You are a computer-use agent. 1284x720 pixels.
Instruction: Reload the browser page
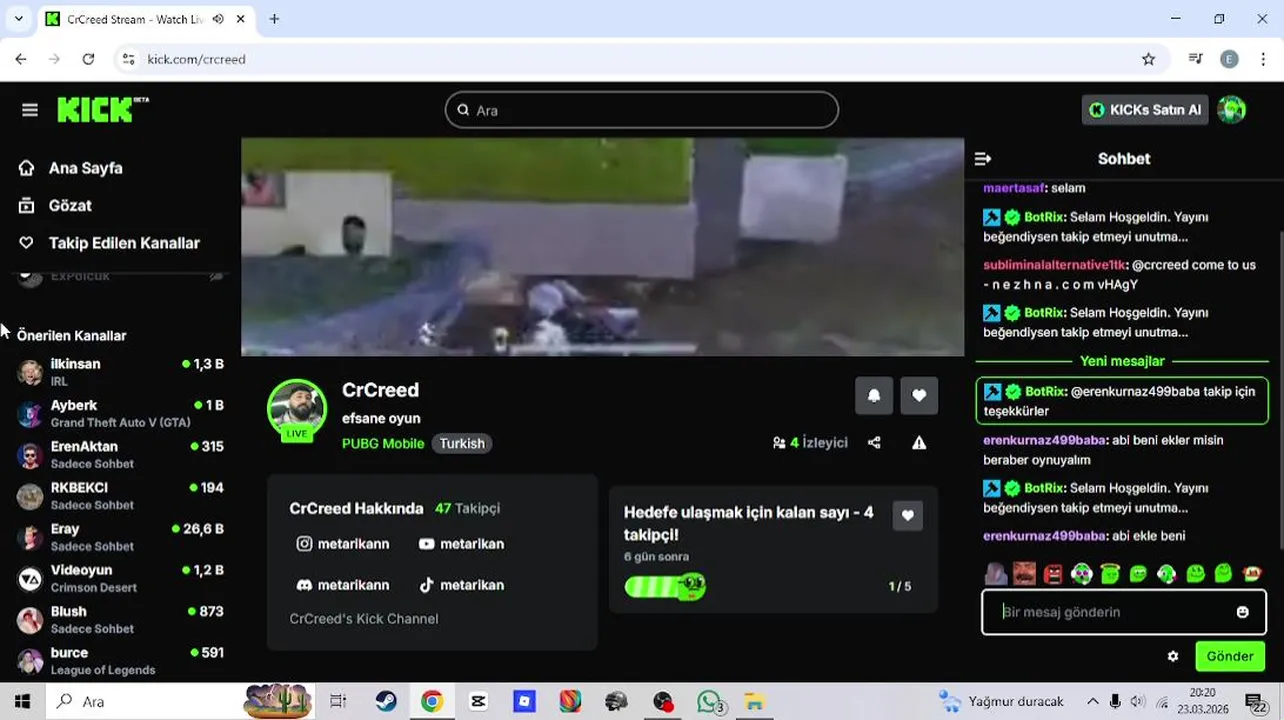point(88,59)
